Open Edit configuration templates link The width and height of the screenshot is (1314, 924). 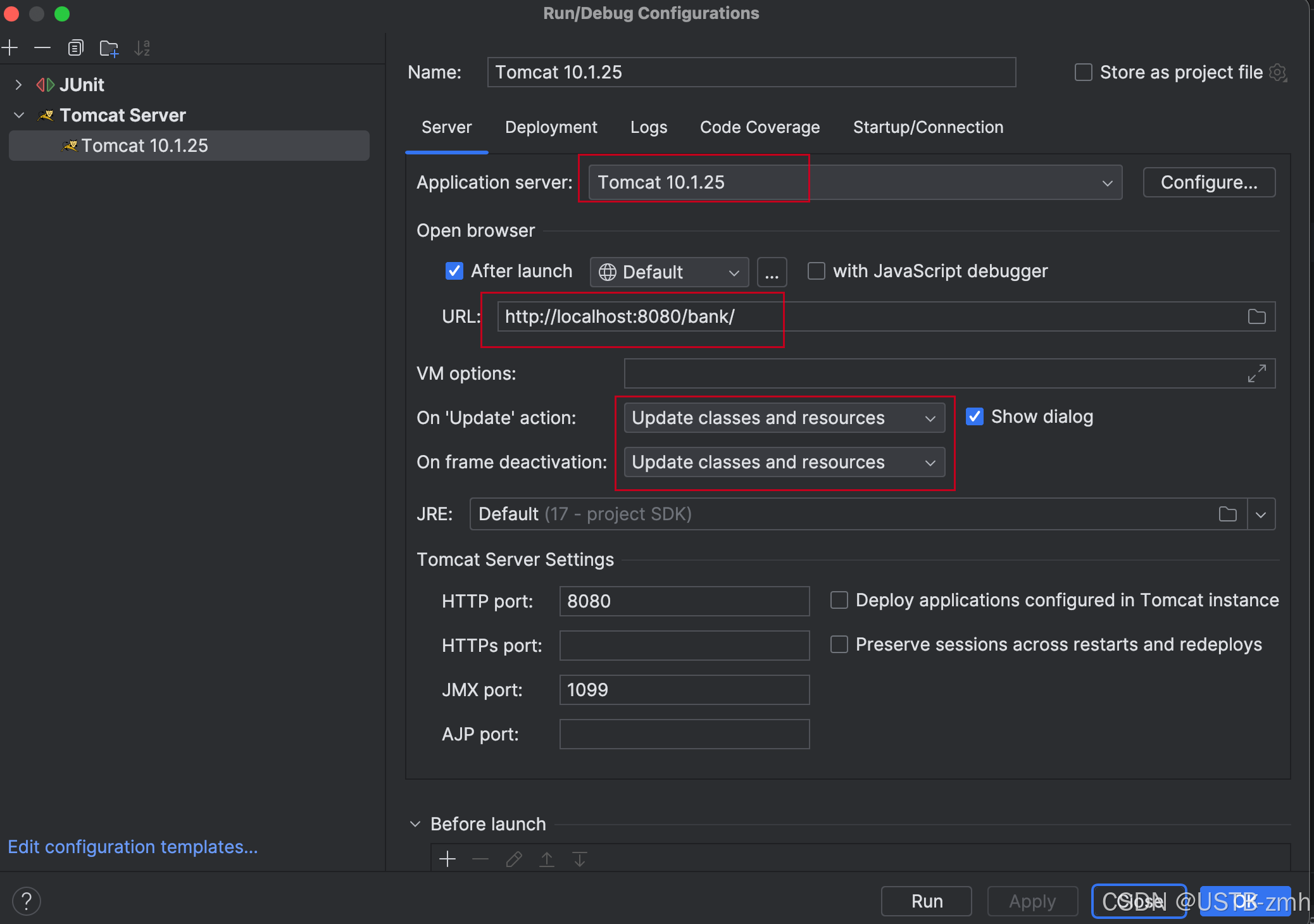pos(133,847)
